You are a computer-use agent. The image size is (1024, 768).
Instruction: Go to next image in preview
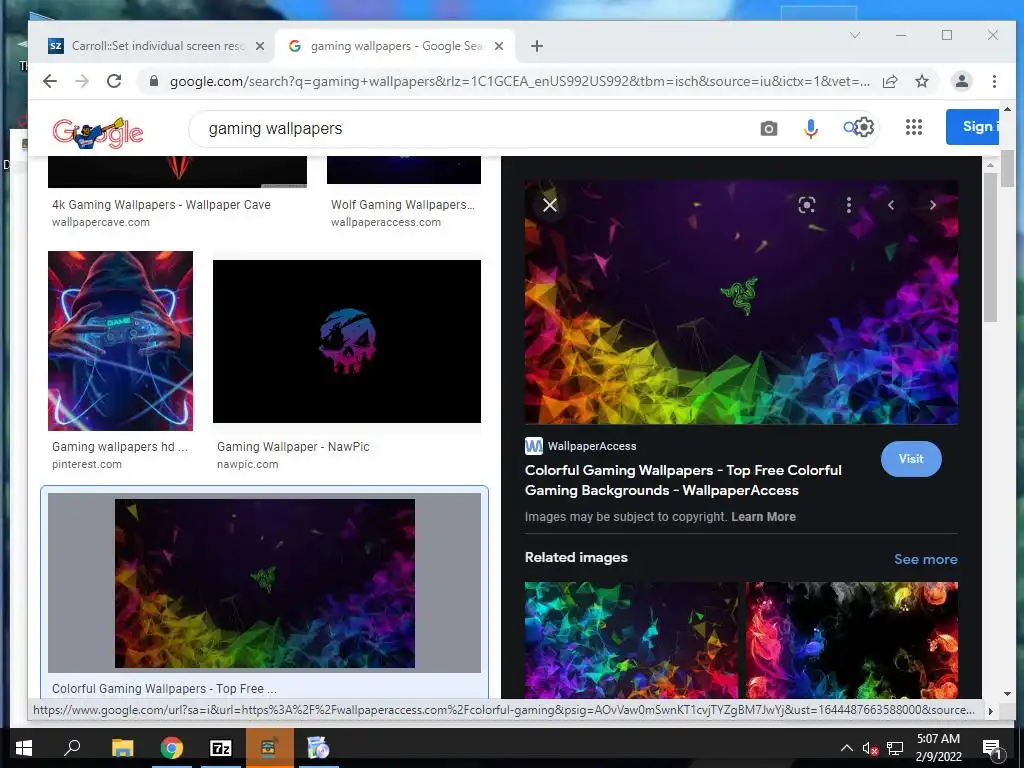coord(933,205)
